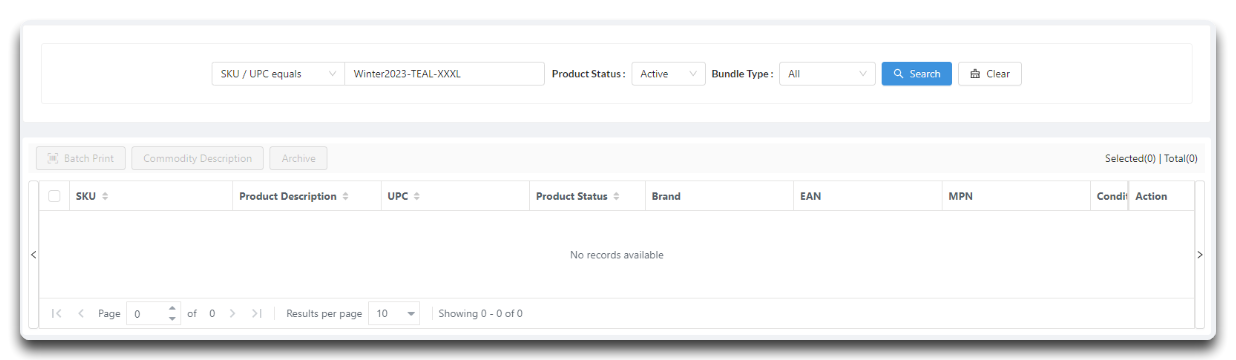Expand the Bundle Type dropdown
The image size is (1236, 360).
[827, 74]
